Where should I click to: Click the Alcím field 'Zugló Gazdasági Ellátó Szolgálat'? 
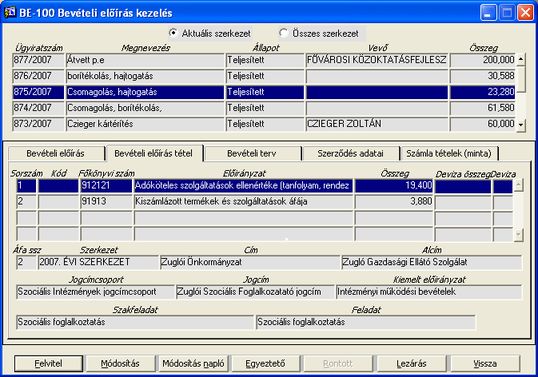[432, 262]
